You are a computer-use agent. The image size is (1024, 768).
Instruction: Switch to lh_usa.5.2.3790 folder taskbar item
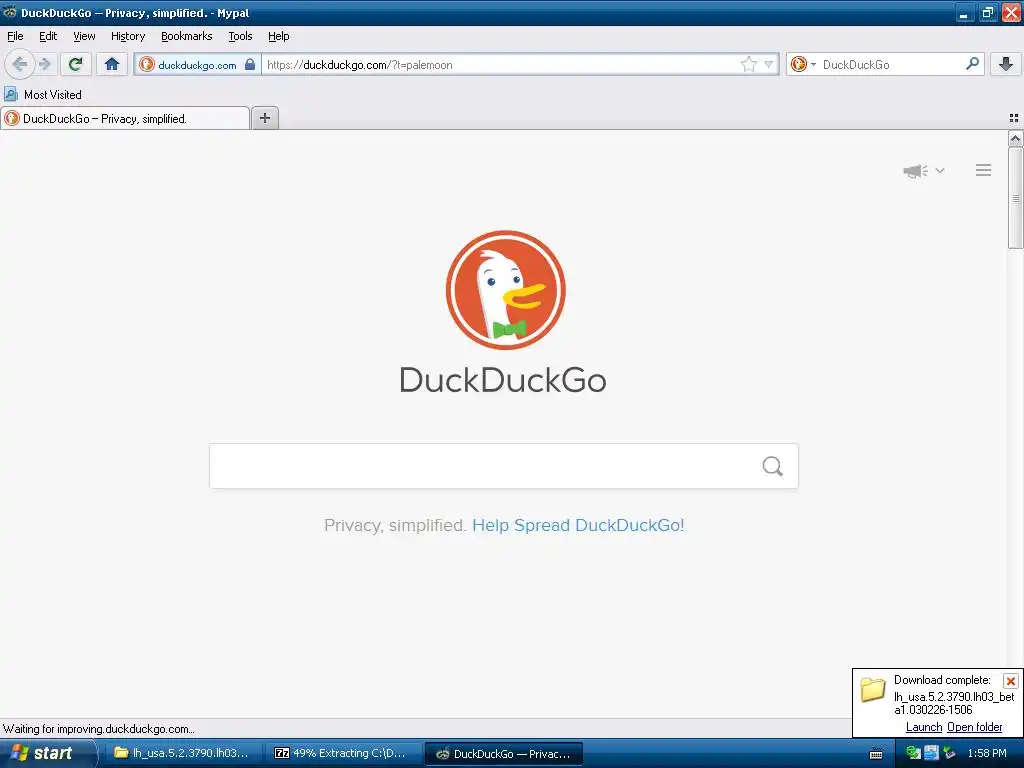pyautogui.click(x=182, y=753)
